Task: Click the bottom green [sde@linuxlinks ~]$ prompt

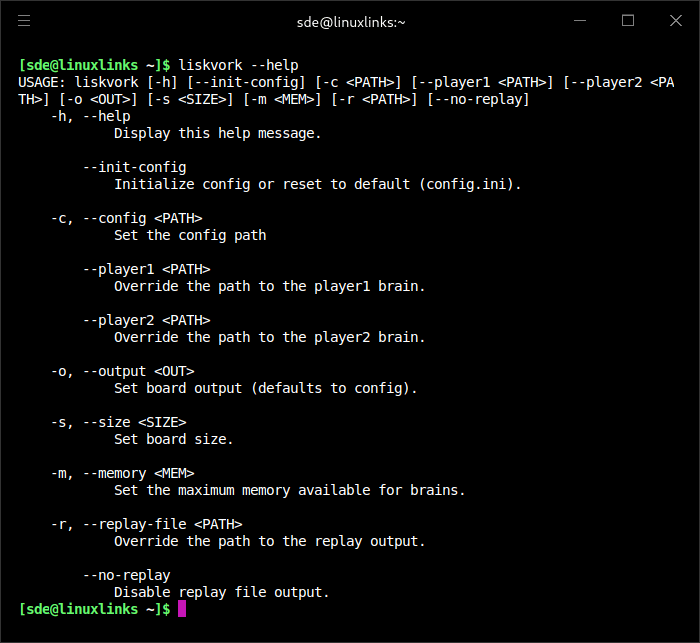Action: coord(94,609)
